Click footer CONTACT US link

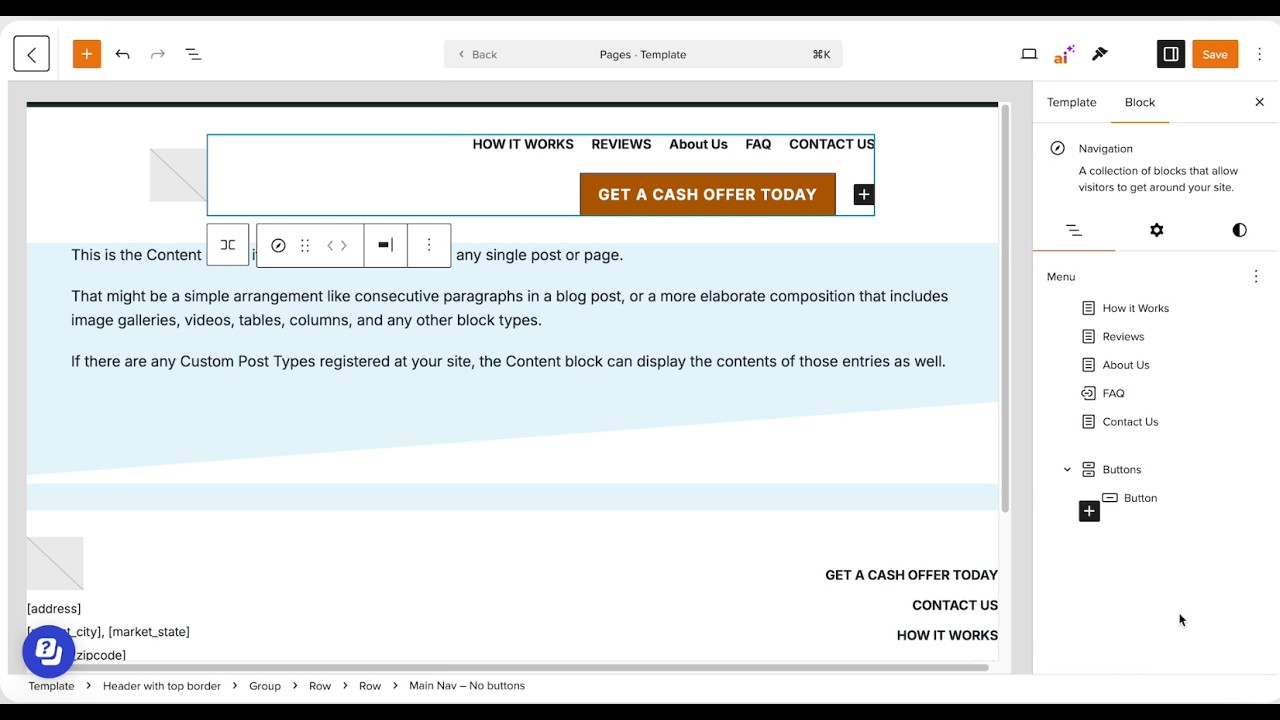[955, 605]
